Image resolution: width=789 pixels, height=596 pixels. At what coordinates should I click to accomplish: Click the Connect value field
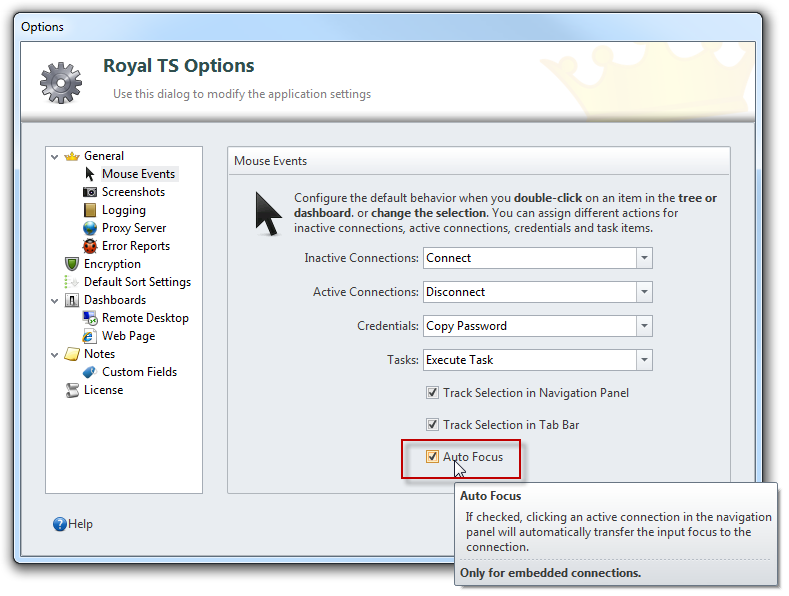pos(530,258)
